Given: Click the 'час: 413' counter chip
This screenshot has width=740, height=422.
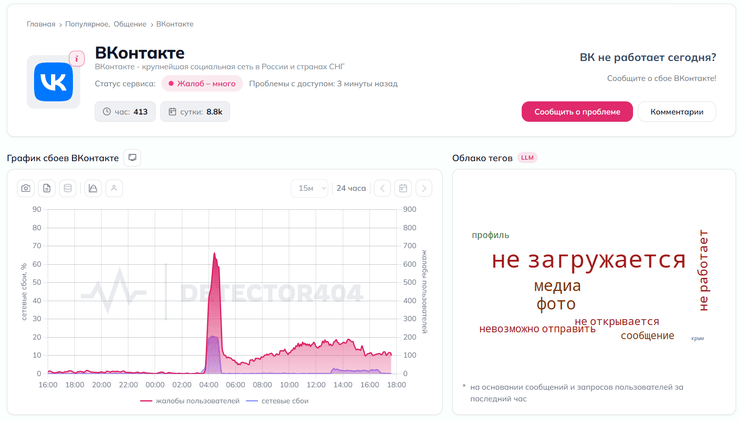Looking at the screenshot, I should [125, 112].
